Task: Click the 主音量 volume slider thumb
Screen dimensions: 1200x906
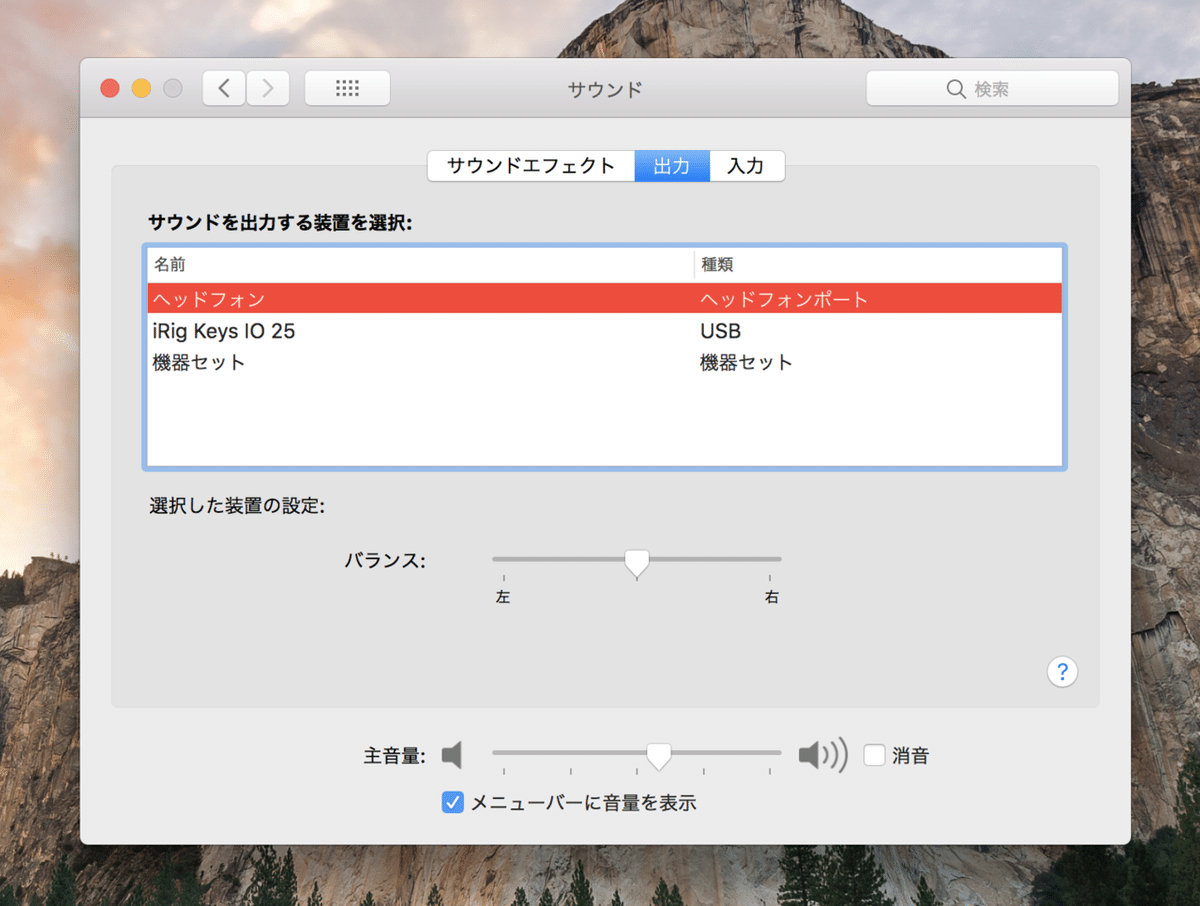Action: click(658, 756)
